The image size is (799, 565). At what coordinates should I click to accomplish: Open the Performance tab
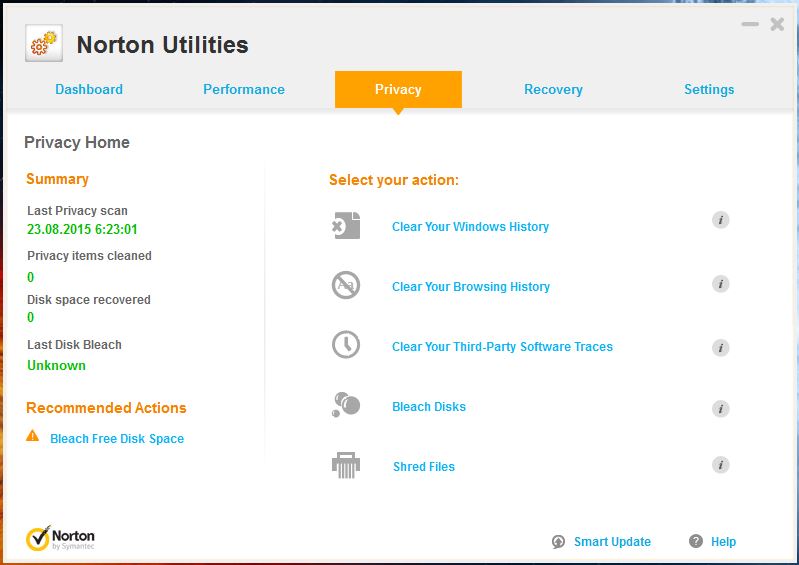[x=244, y=89]
